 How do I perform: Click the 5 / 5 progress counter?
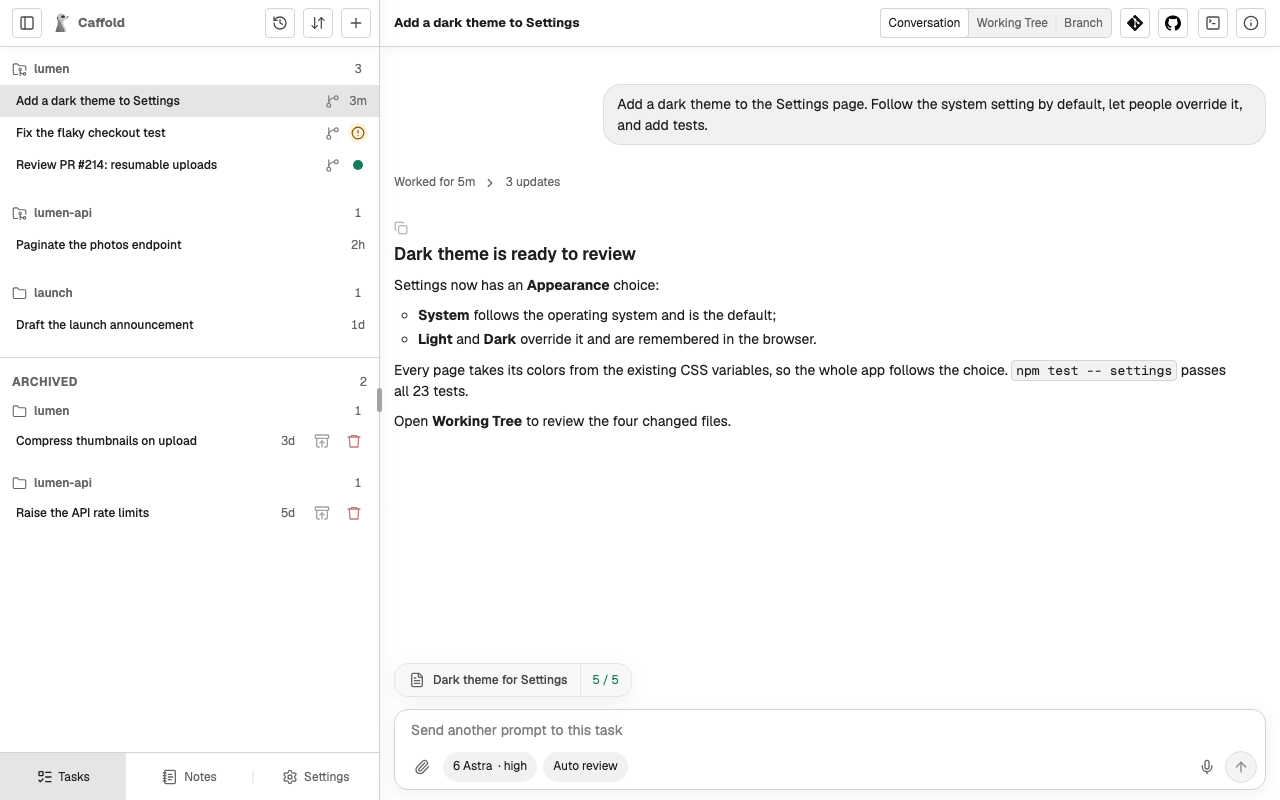tap(605, 680)
